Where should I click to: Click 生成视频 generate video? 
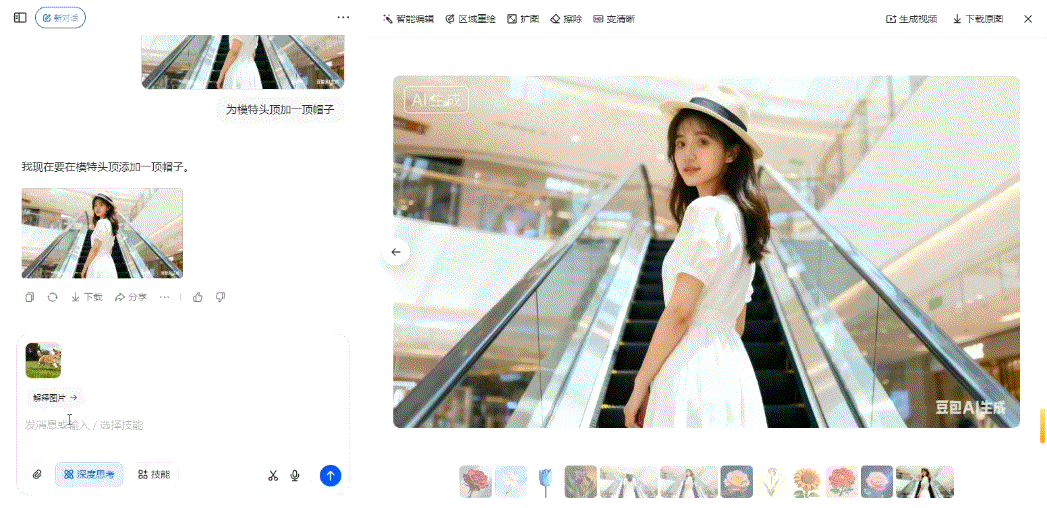coord(911,19)
